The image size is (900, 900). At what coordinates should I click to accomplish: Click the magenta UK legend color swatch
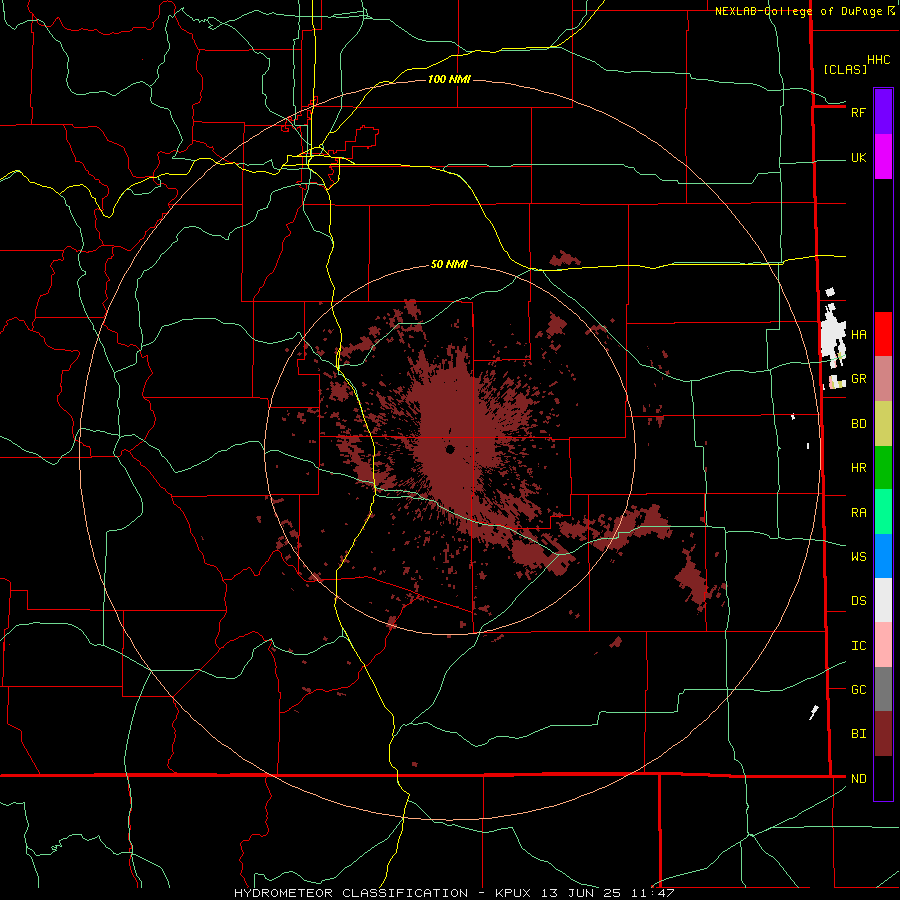[883, 157]
